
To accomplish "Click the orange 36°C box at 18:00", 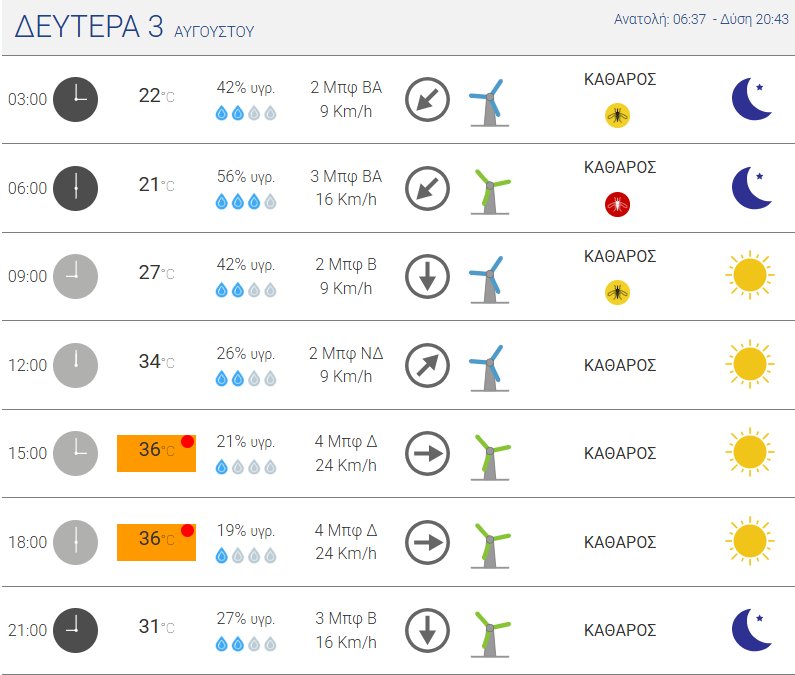I will pyautogui.click(x=156, y=542).
